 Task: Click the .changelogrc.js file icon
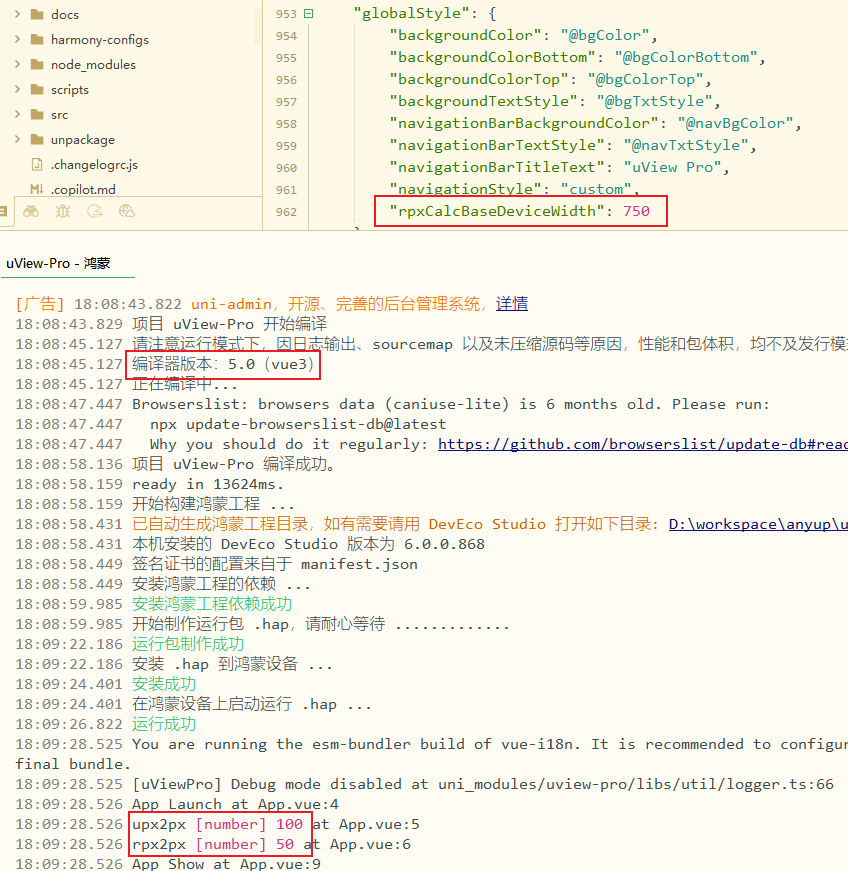[37, 165]
